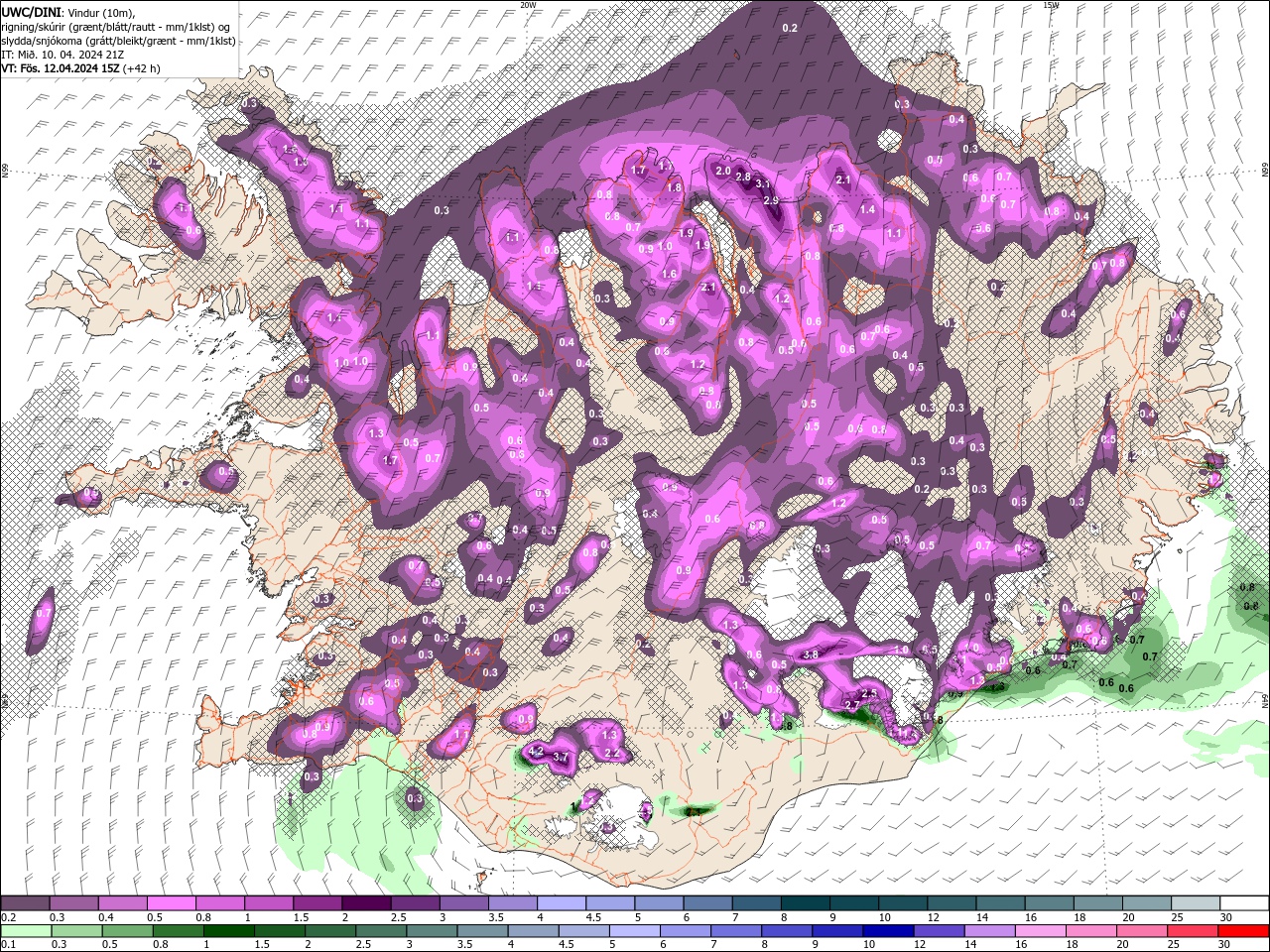Pick the pale grey 25 swatch in the top legend row
Screen dimensions: 1270x952
[x=1195, y=903]
